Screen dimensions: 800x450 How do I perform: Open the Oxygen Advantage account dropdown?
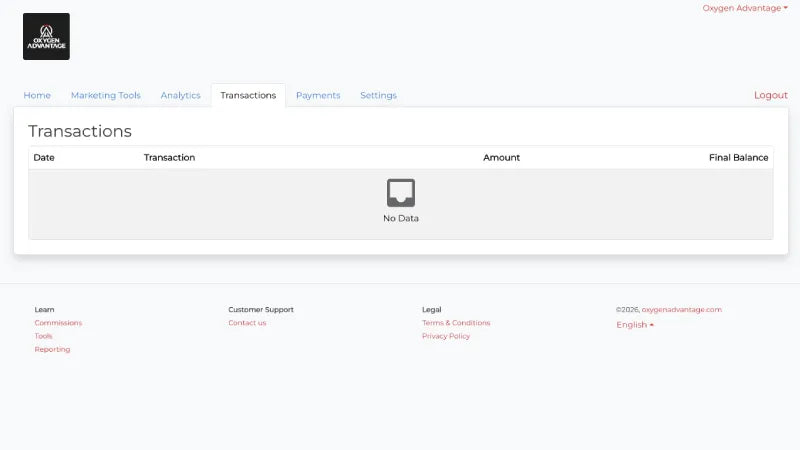[x=745, y=8]
